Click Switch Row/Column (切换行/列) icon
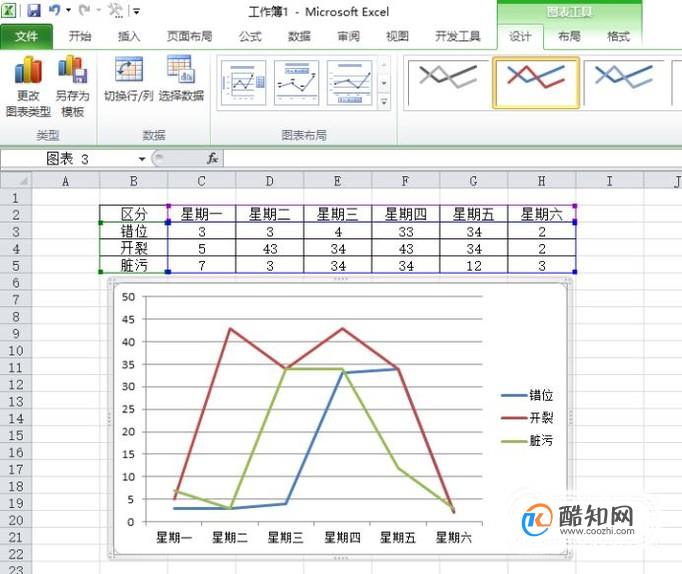 point(129,79)
